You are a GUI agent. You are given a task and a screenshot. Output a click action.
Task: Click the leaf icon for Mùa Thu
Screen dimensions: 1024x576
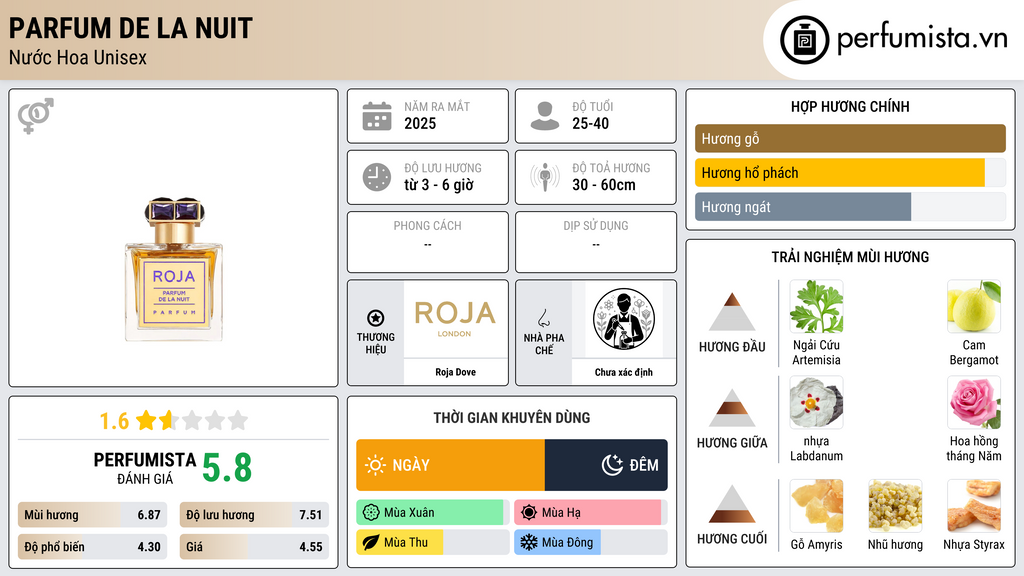coord(371,543)
